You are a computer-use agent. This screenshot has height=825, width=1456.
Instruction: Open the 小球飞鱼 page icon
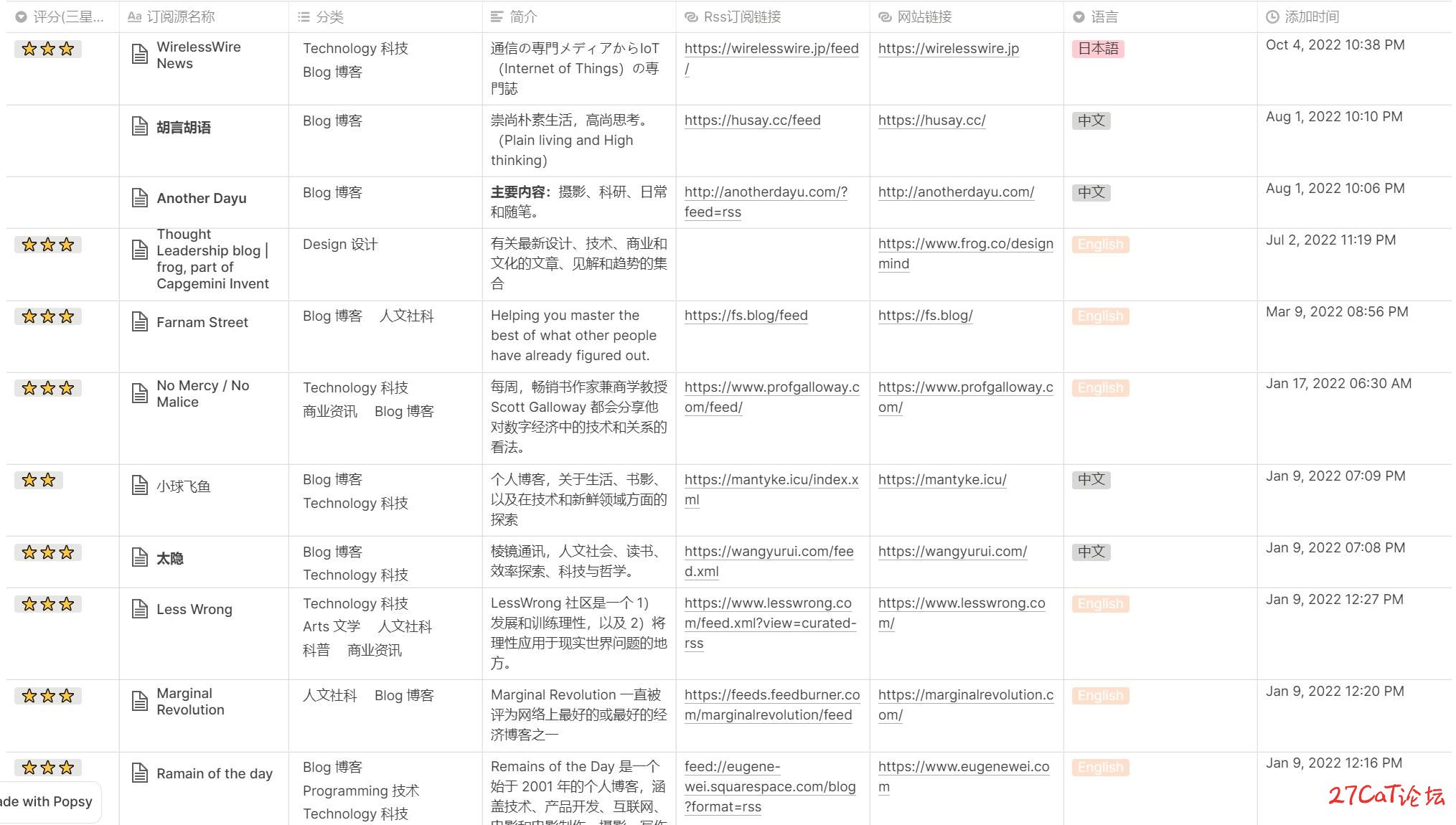pyautogui.click(x=140, y=486)
